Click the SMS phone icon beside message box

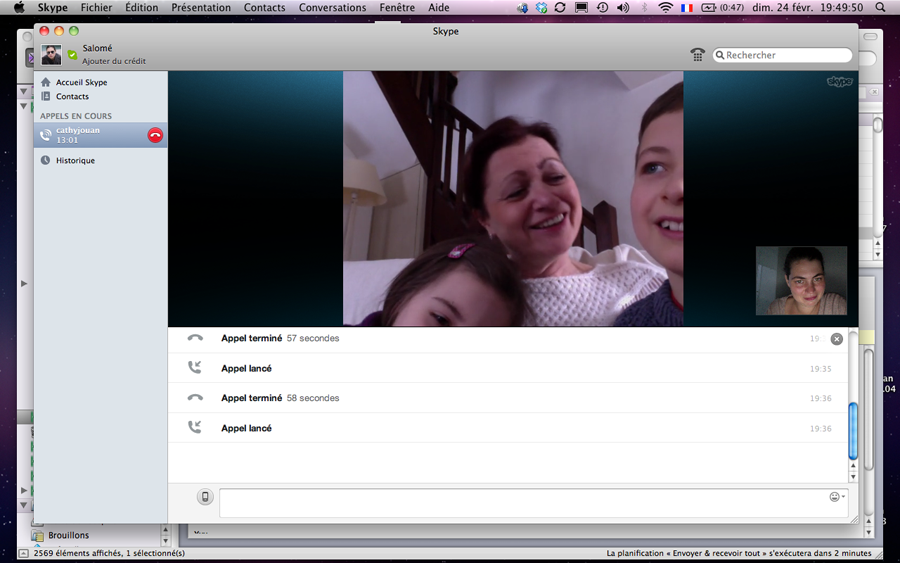click(205, 496)
